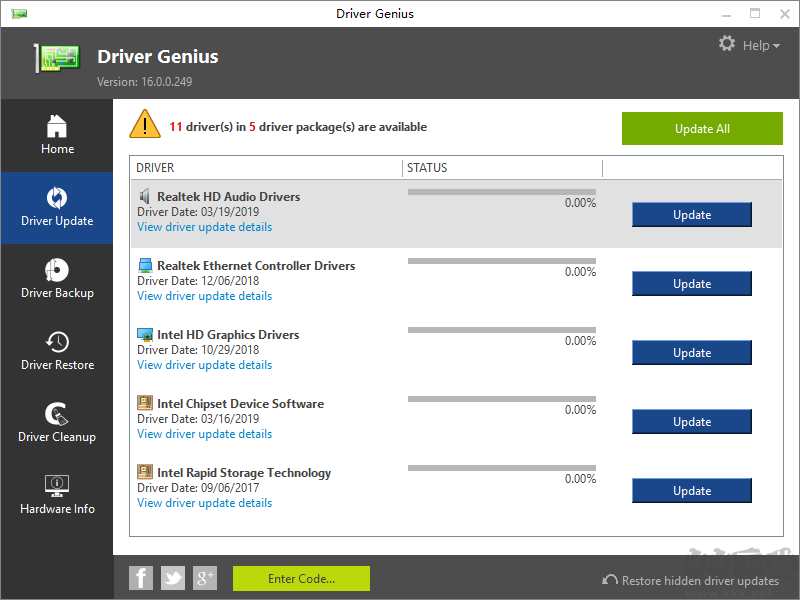Click the Twitter icon at the bottom
The height and width of the screenshot is (600, 800).
(173, 578)
